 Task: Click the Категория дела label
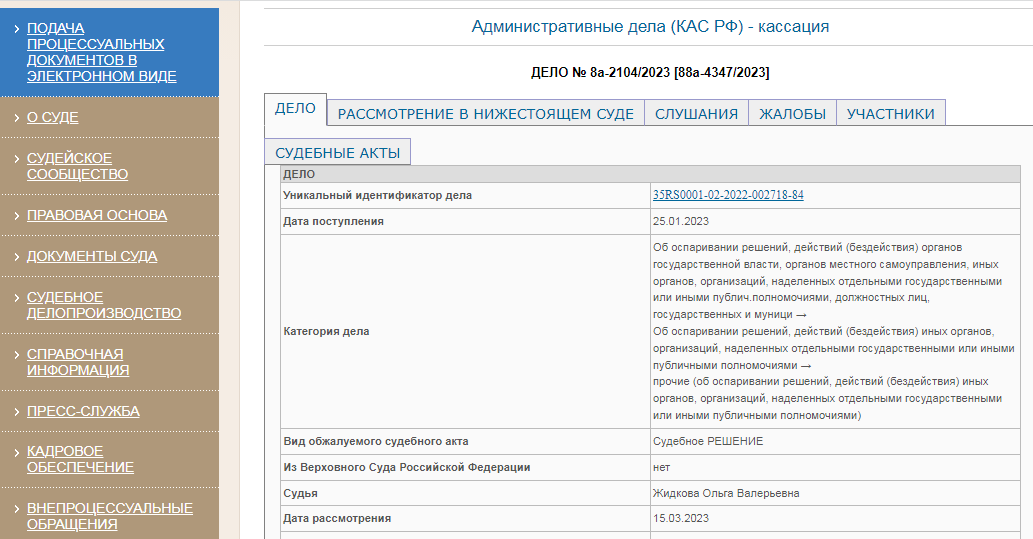[326, 331]
